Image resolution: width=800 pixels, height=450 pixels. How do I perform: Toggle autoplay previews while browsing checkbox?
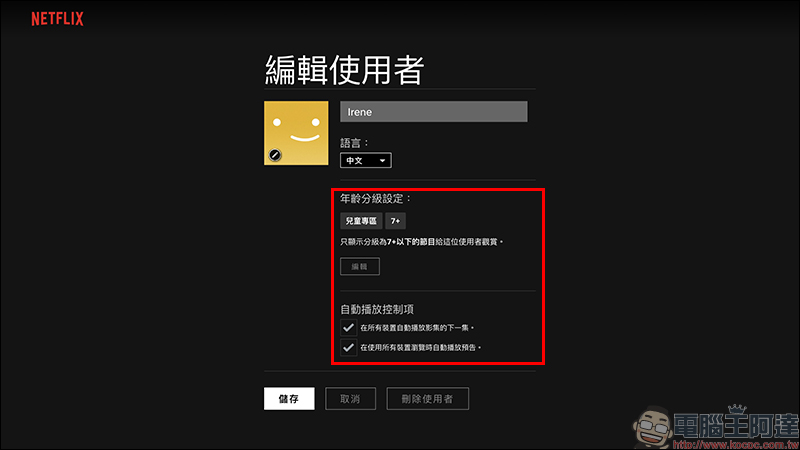coord(348,347)
